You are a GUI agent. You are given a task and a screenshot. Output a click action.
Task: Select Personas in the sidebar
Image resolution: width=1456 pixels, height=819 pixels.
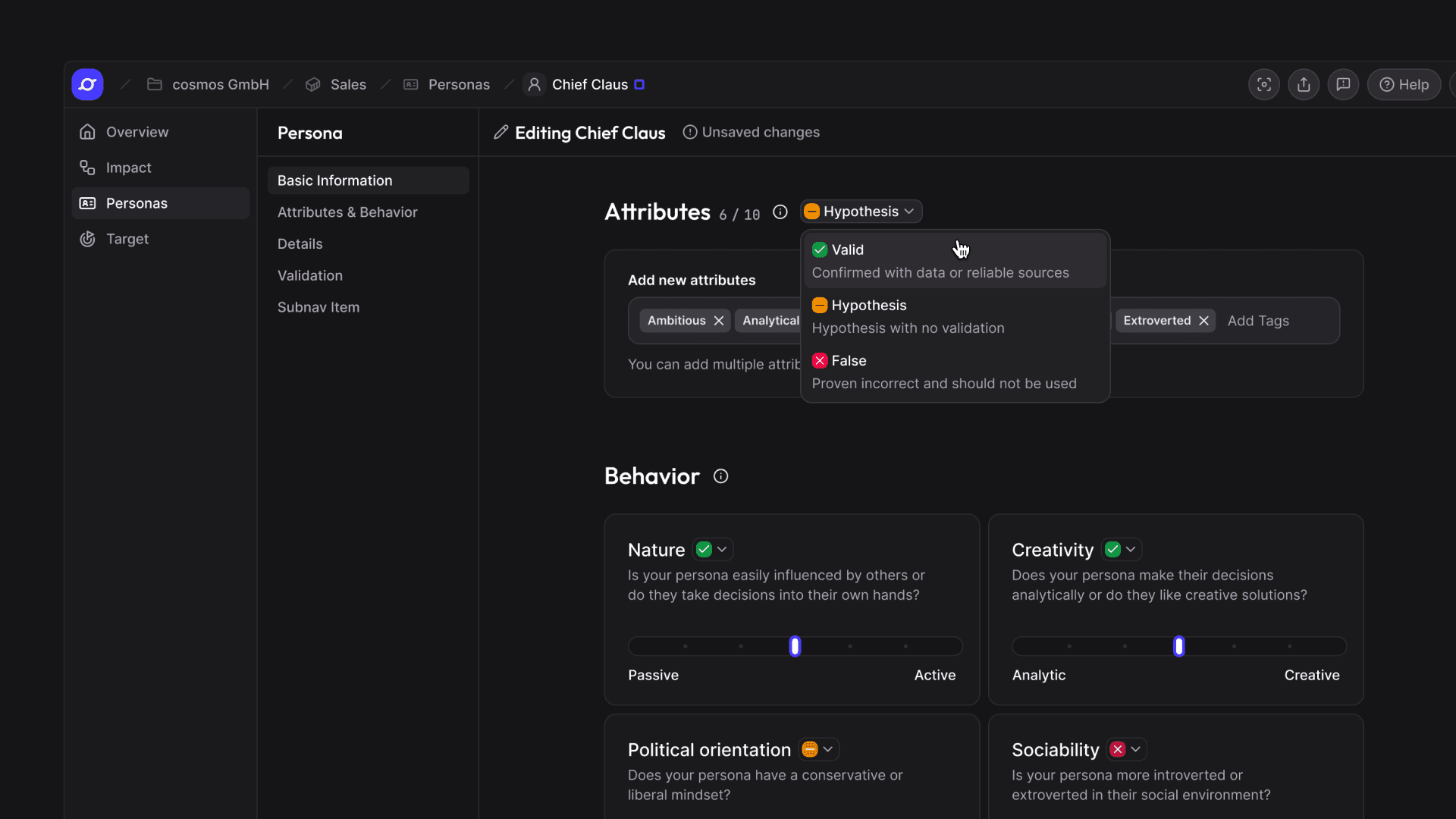click(161, 203)
